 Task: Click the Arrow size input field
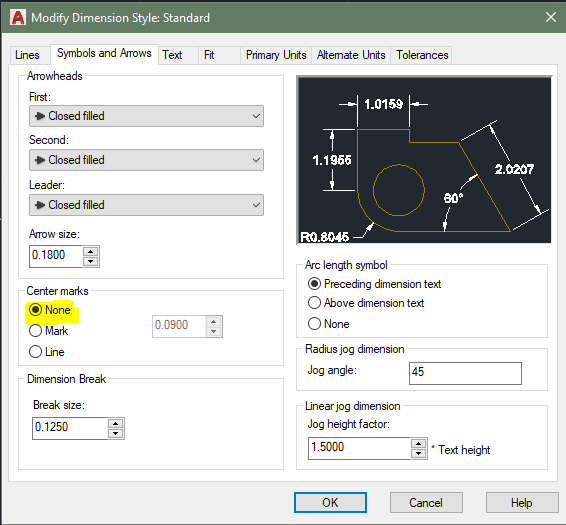[56, 256]
